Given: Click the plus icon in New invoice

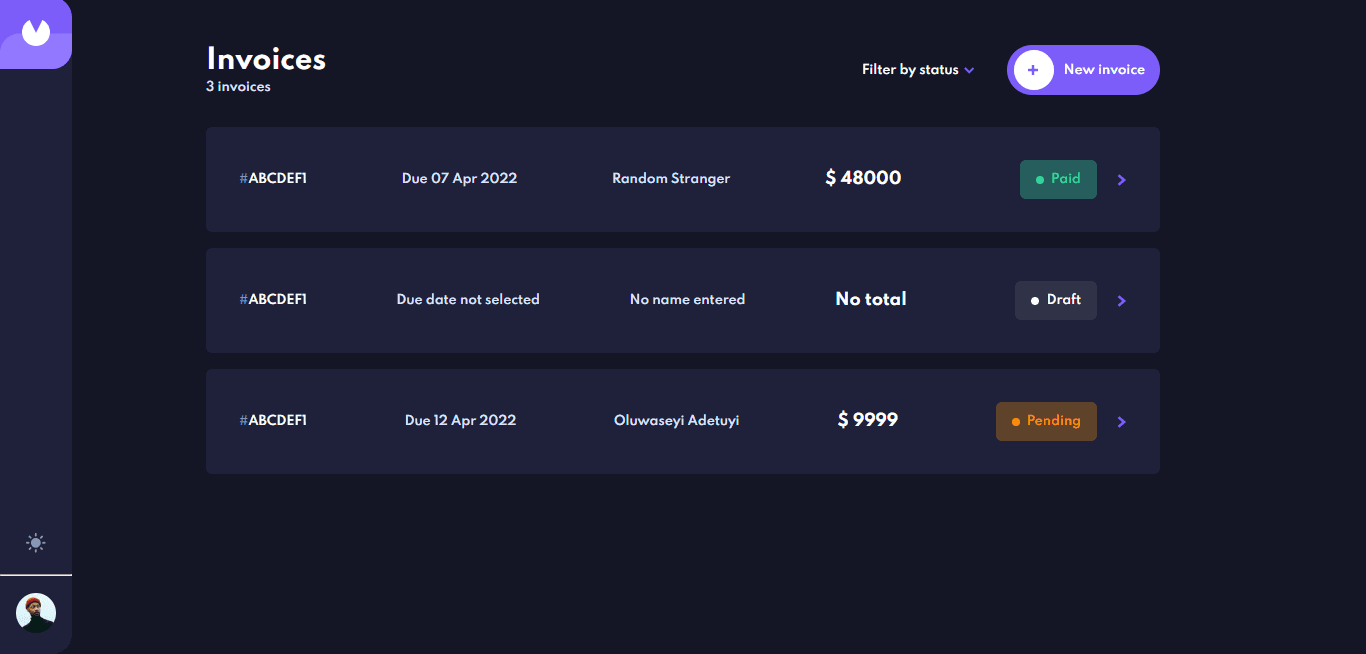Looking at the screenshot, I should point(1033,70).
